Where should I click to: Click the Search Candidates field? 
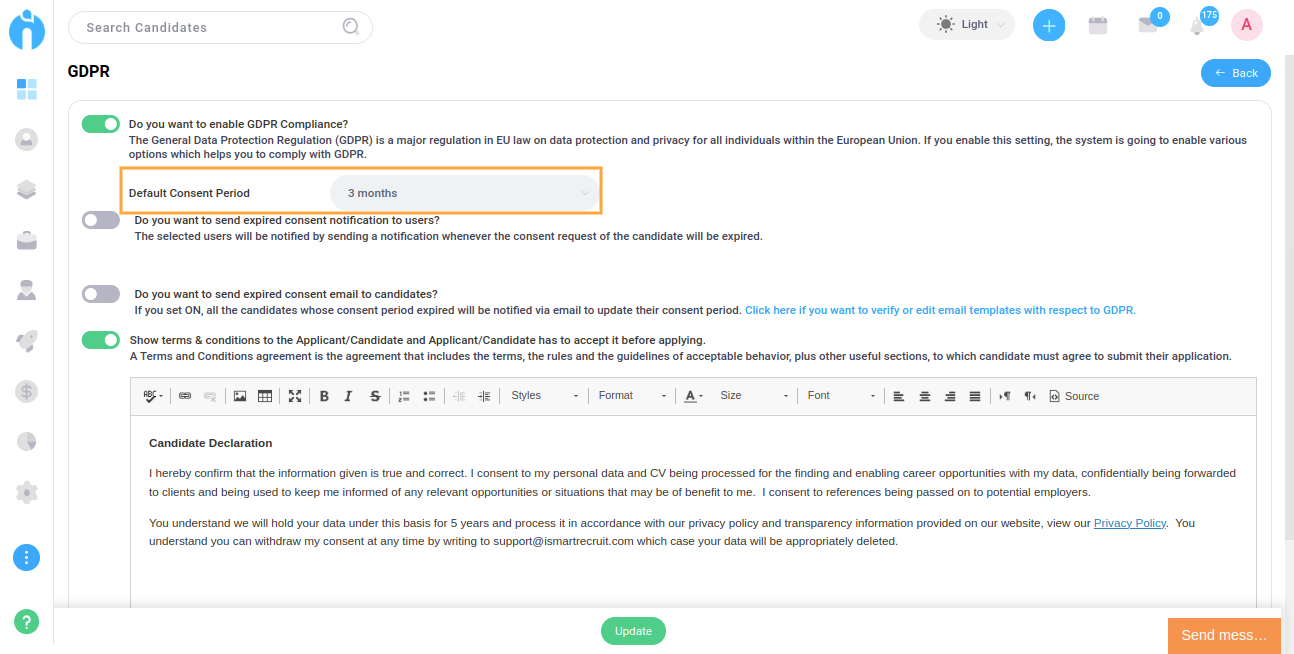210,28
